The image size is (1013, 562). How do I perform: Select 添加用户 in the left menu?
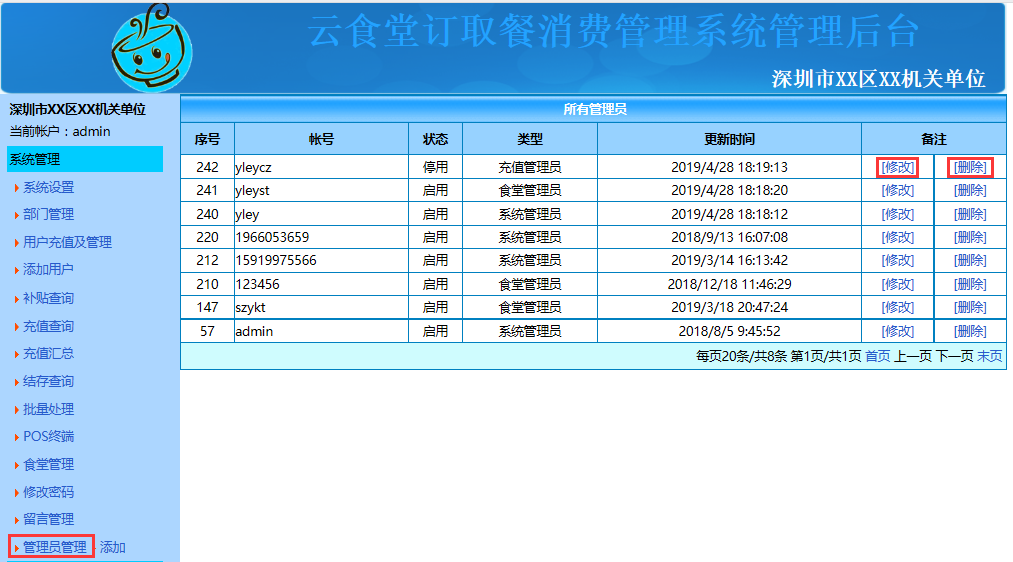click(48, 269)
